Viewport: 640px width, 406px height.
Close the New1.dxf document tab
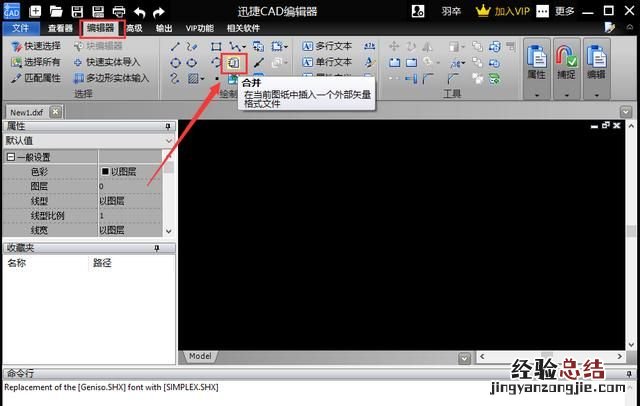point(56,111)
